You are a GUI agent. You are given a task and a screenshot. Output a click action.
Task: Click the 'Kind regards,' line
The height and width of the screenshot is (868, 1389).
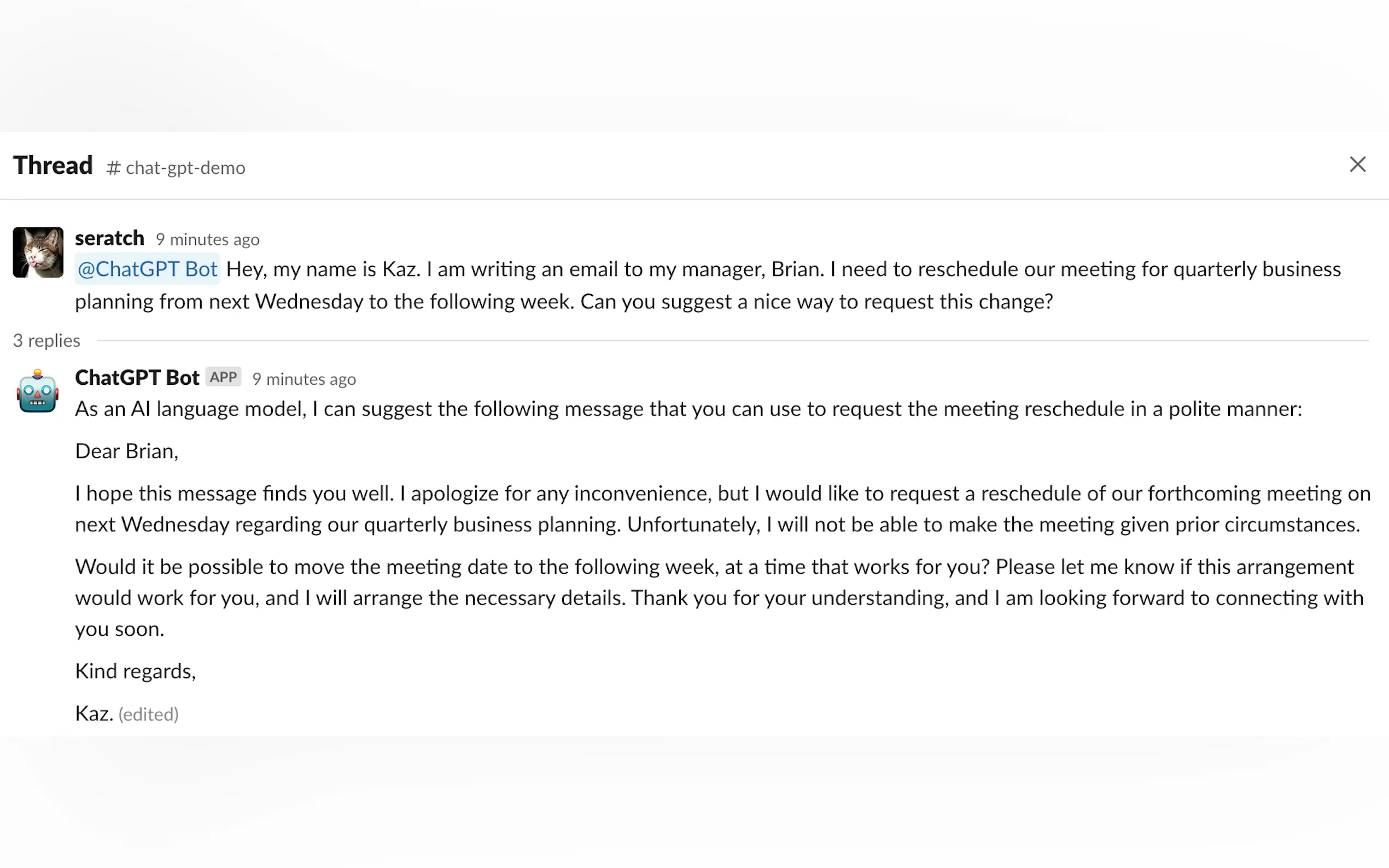(136, 671)
